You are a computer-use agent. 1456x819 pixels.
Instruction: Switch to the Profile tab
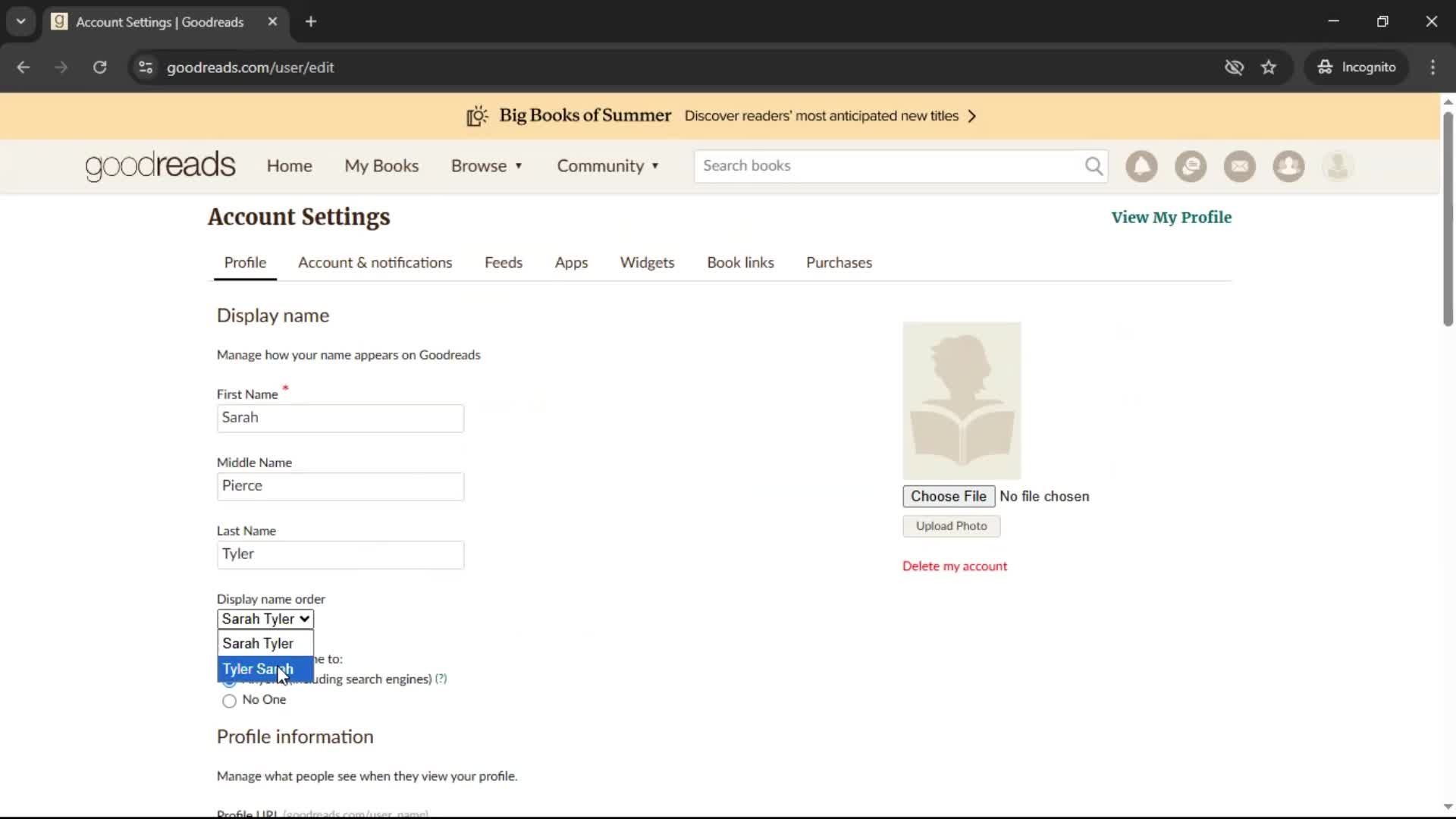pyautogui.click(x=245, y=263)
